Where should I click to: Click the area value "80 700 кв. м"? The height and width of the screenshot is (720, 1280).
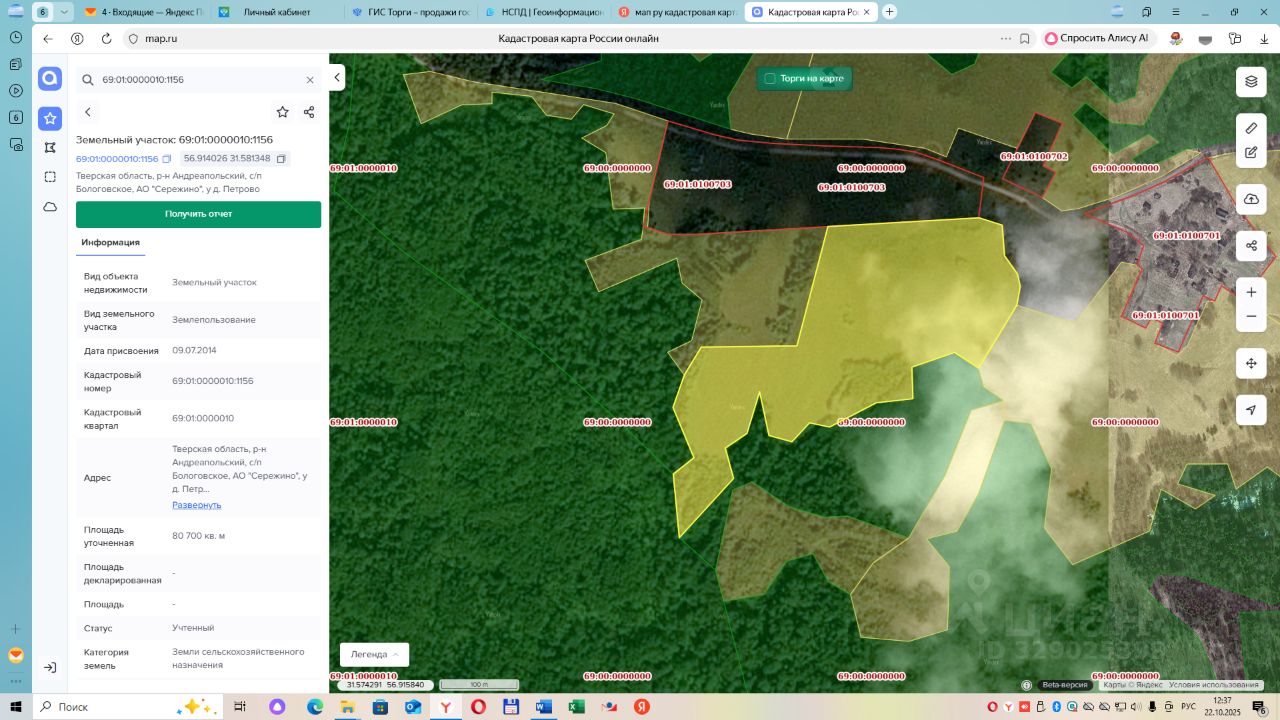coord(198,536)
